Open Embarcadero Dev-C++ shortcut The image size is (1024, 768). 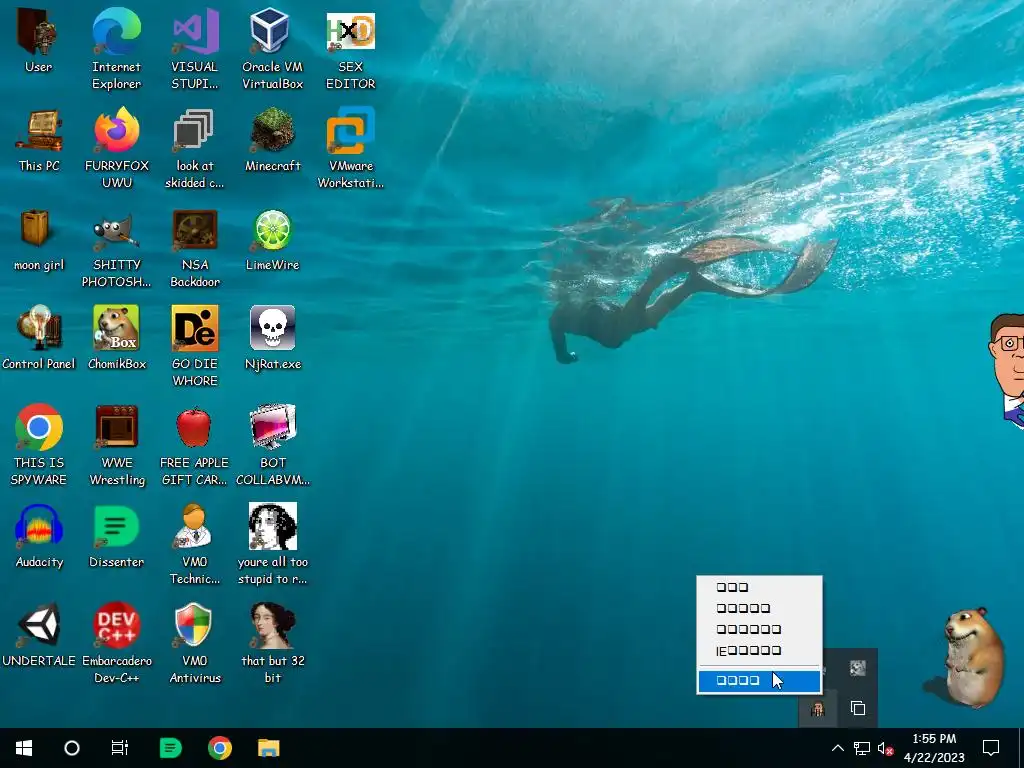(x=117, y=643)
